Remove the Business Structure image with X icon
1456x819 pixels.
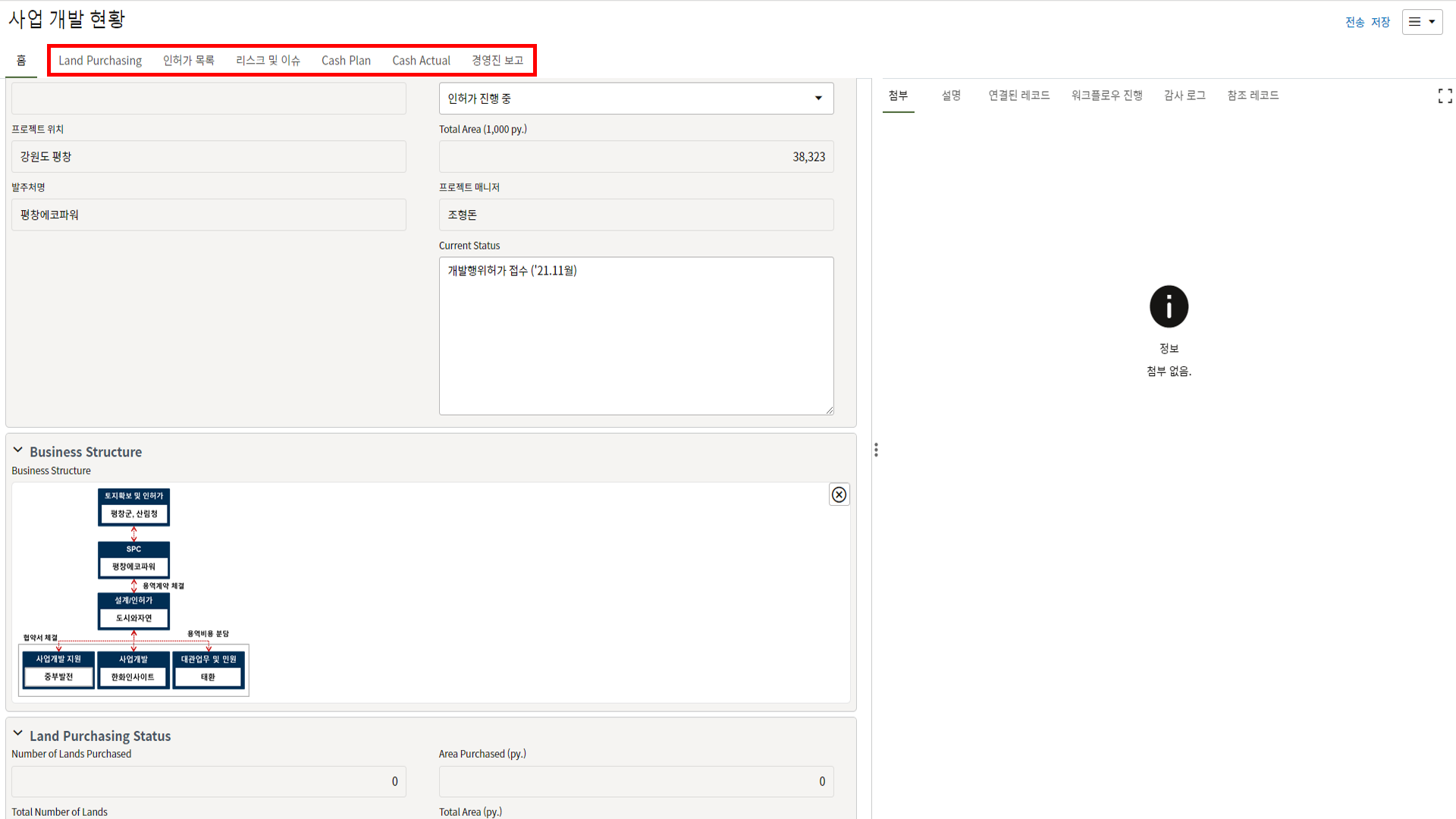pos(839,494)
